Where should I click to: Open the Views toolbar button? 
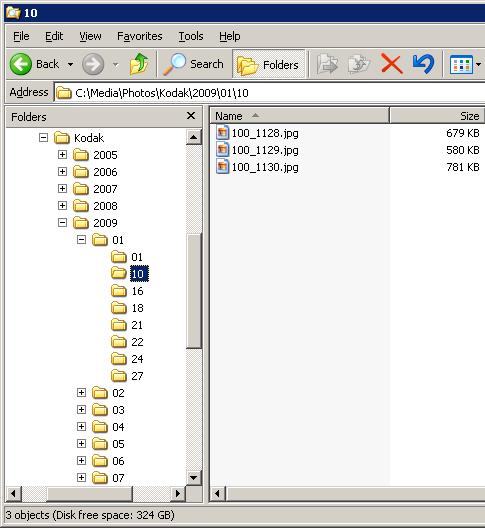(461, 64)
